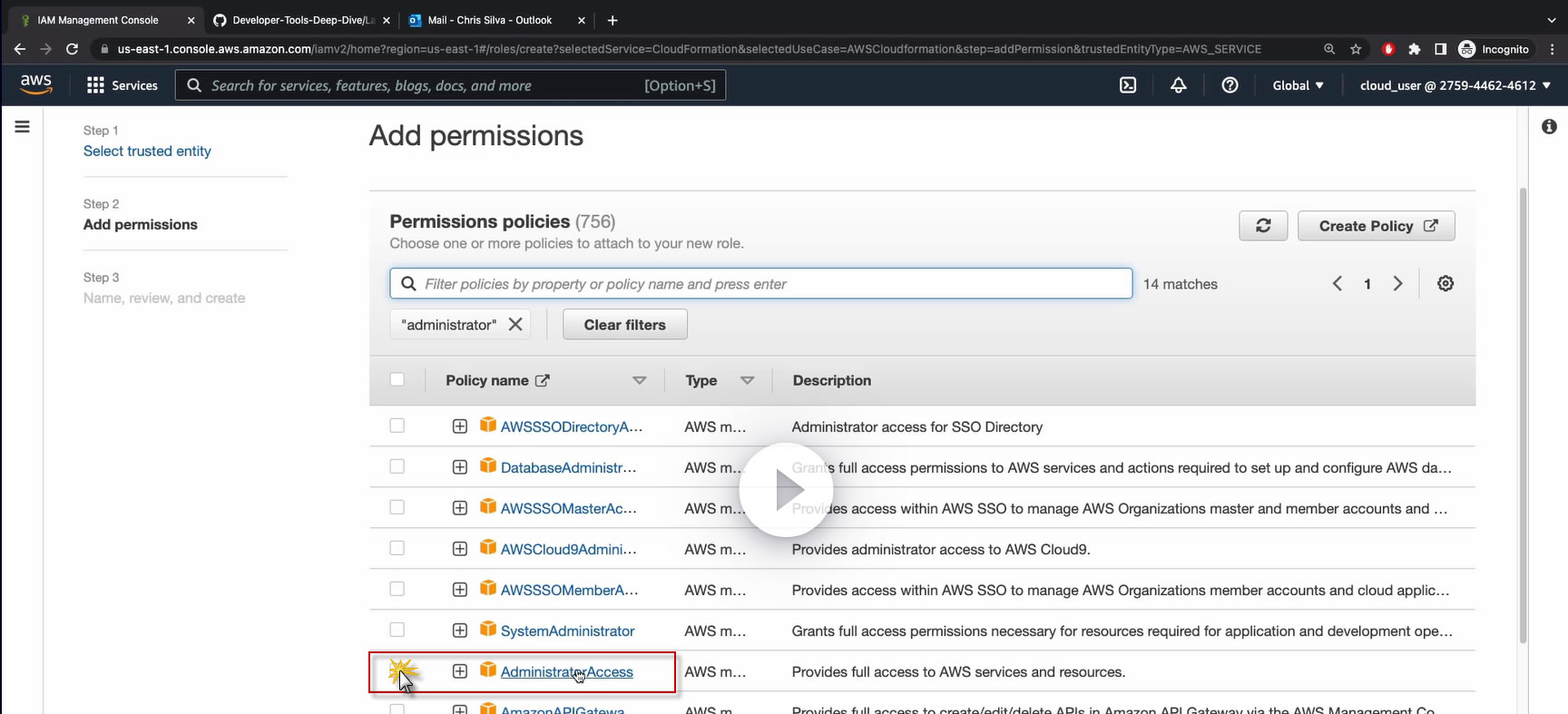Check the AWSSSODirectoryAdministrator policy checkbox
1568x714 pixels.
tap(397, 425)
